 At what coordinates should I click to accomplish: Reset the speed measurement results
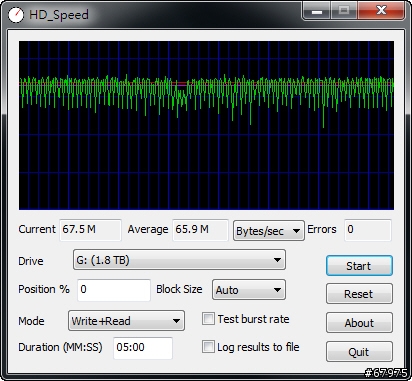[x=359, y=294]
